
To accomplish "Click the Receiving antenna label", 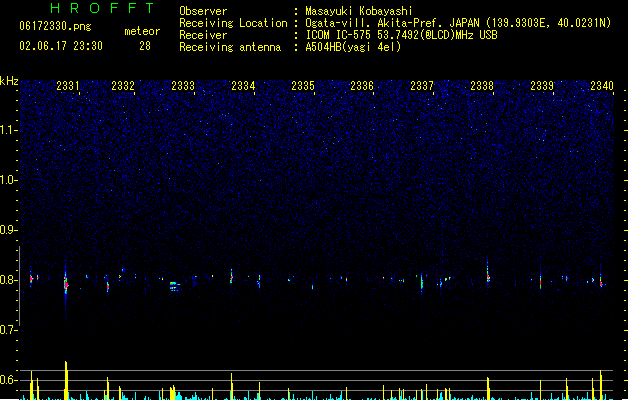I will tap(230, 47).
